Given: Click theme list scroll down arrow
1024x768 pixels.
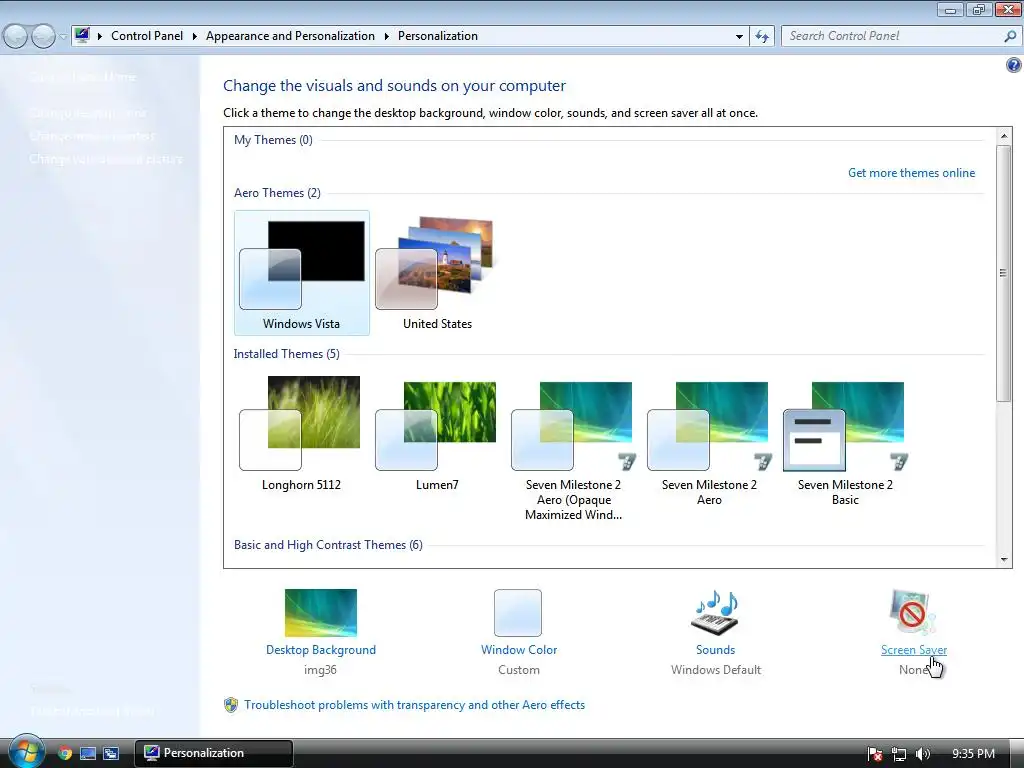Looking at the screenshot, I should click(1004, 560).
